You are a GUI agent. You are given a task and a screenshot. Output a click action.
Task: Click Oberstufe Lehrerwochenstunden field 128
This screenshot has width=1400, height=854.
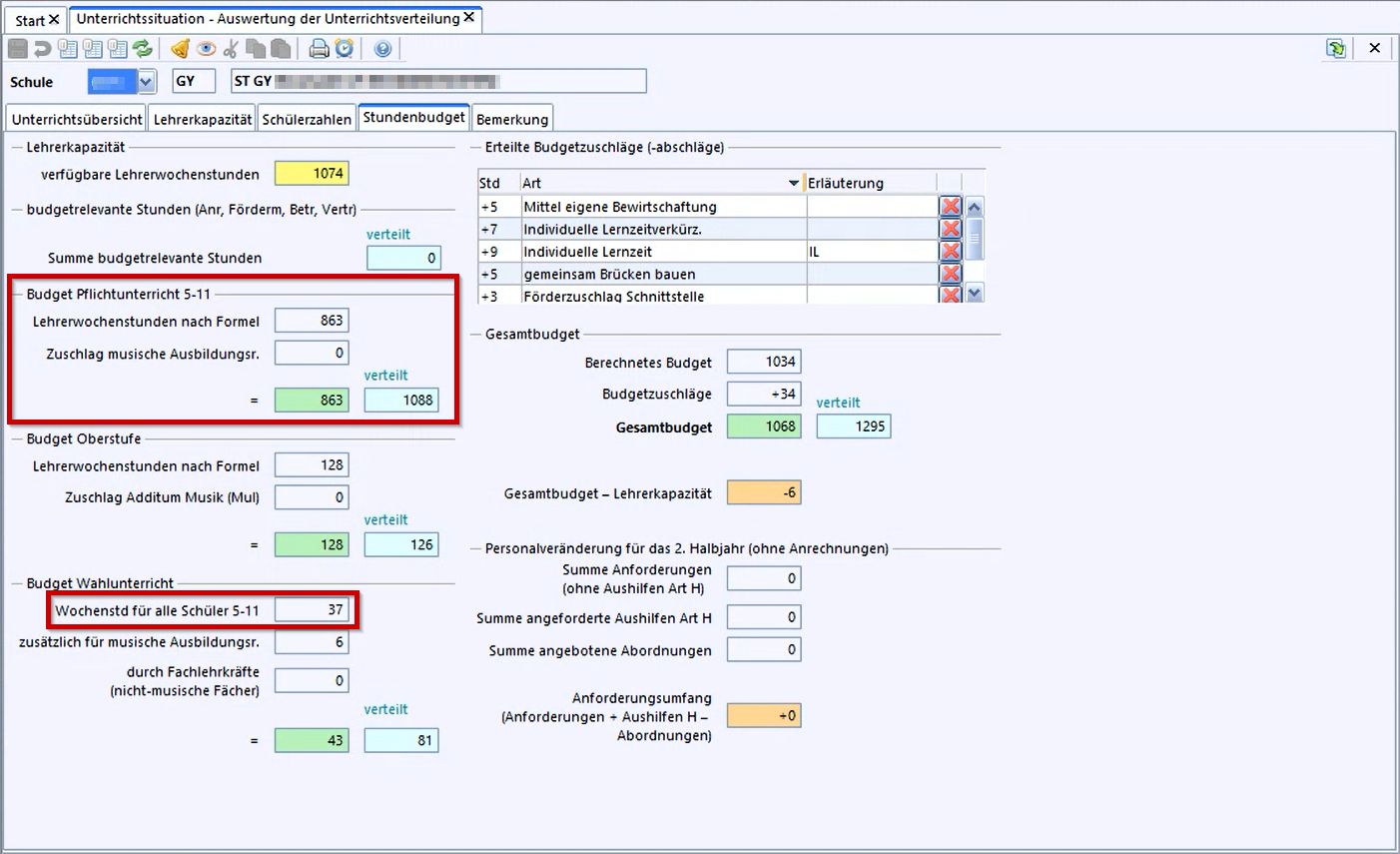312,464
